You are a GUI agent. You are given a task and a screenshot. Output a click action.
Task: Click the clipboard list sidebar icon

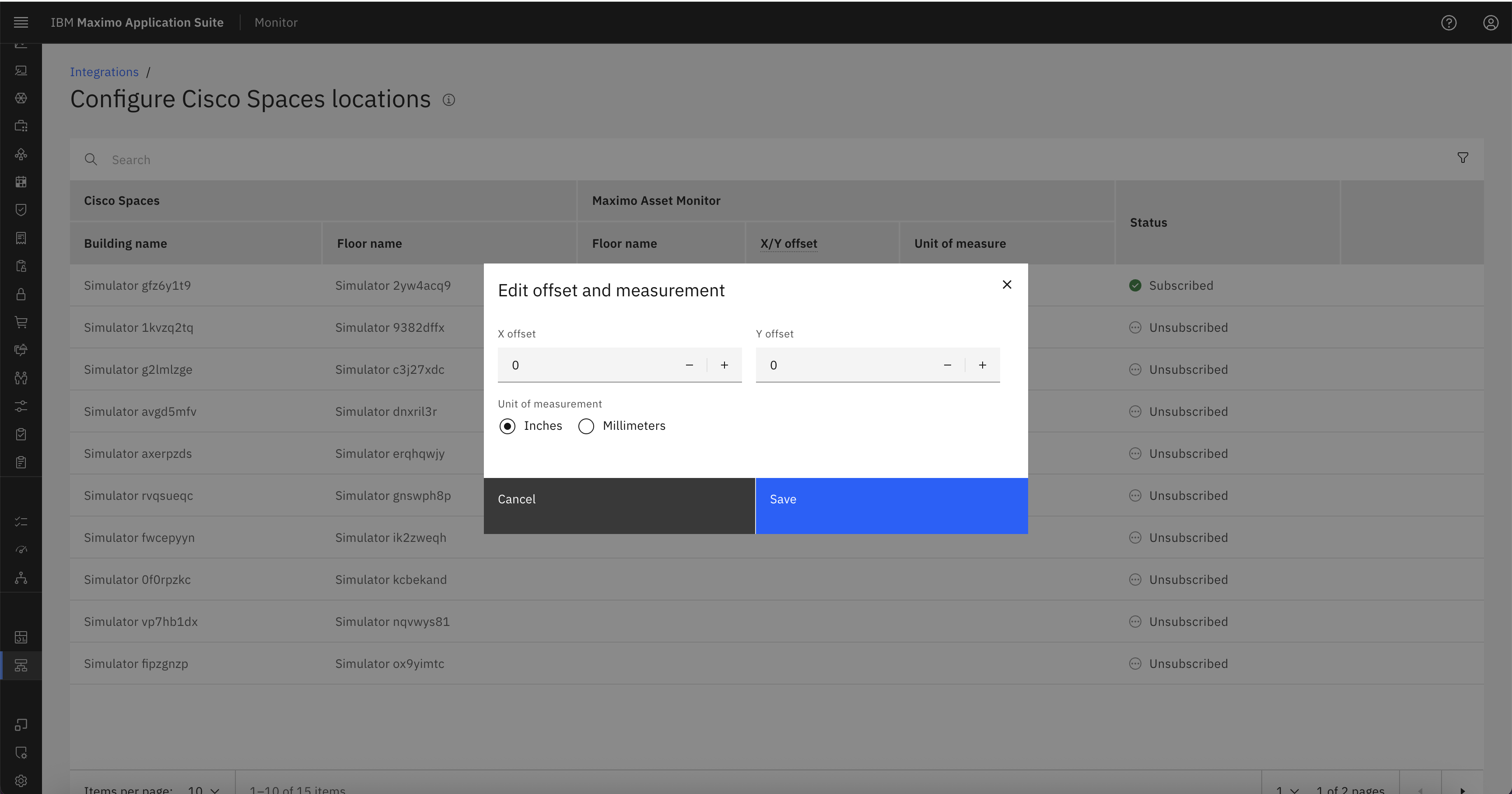point(21,462)
